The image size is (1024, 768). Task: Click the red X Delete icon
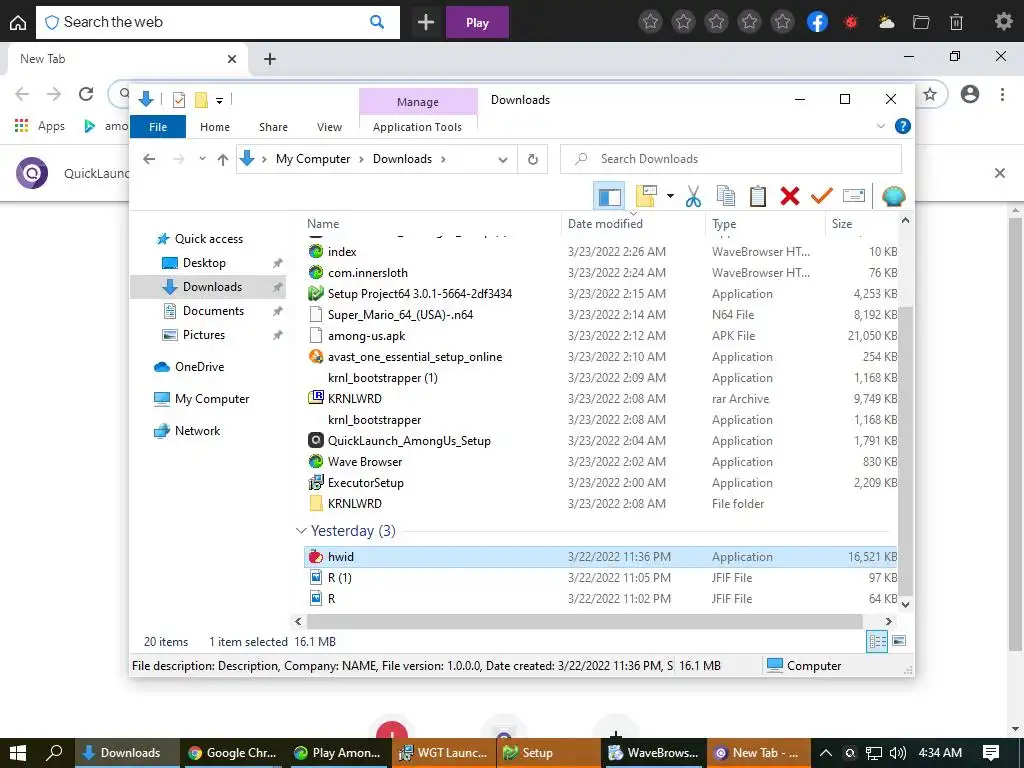tap(790, 196)
